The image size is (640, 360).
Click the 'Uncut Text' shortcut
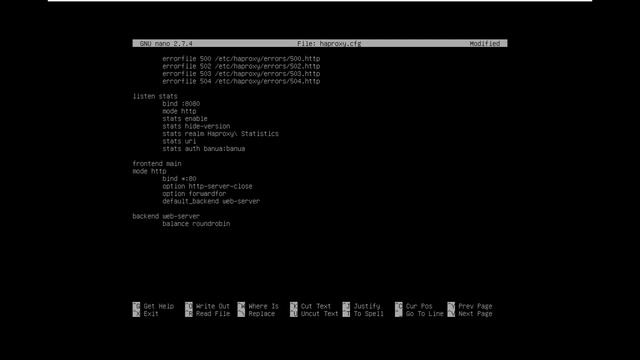(314, 313)
